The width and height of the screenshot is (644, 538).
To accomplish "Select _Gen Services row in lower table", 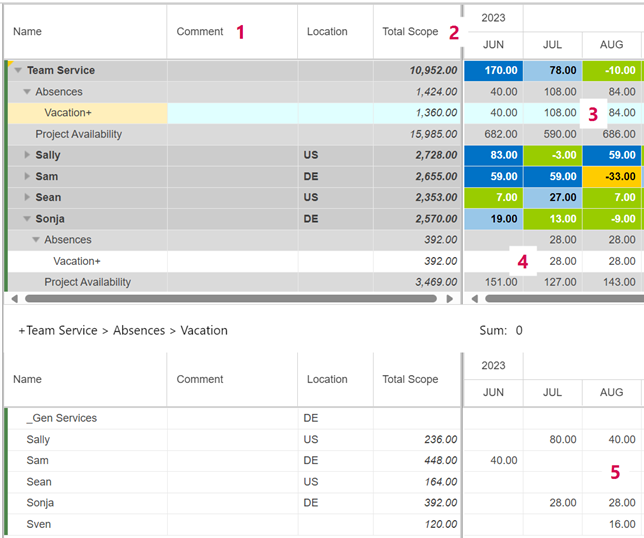I will click(x=61, y=418).
